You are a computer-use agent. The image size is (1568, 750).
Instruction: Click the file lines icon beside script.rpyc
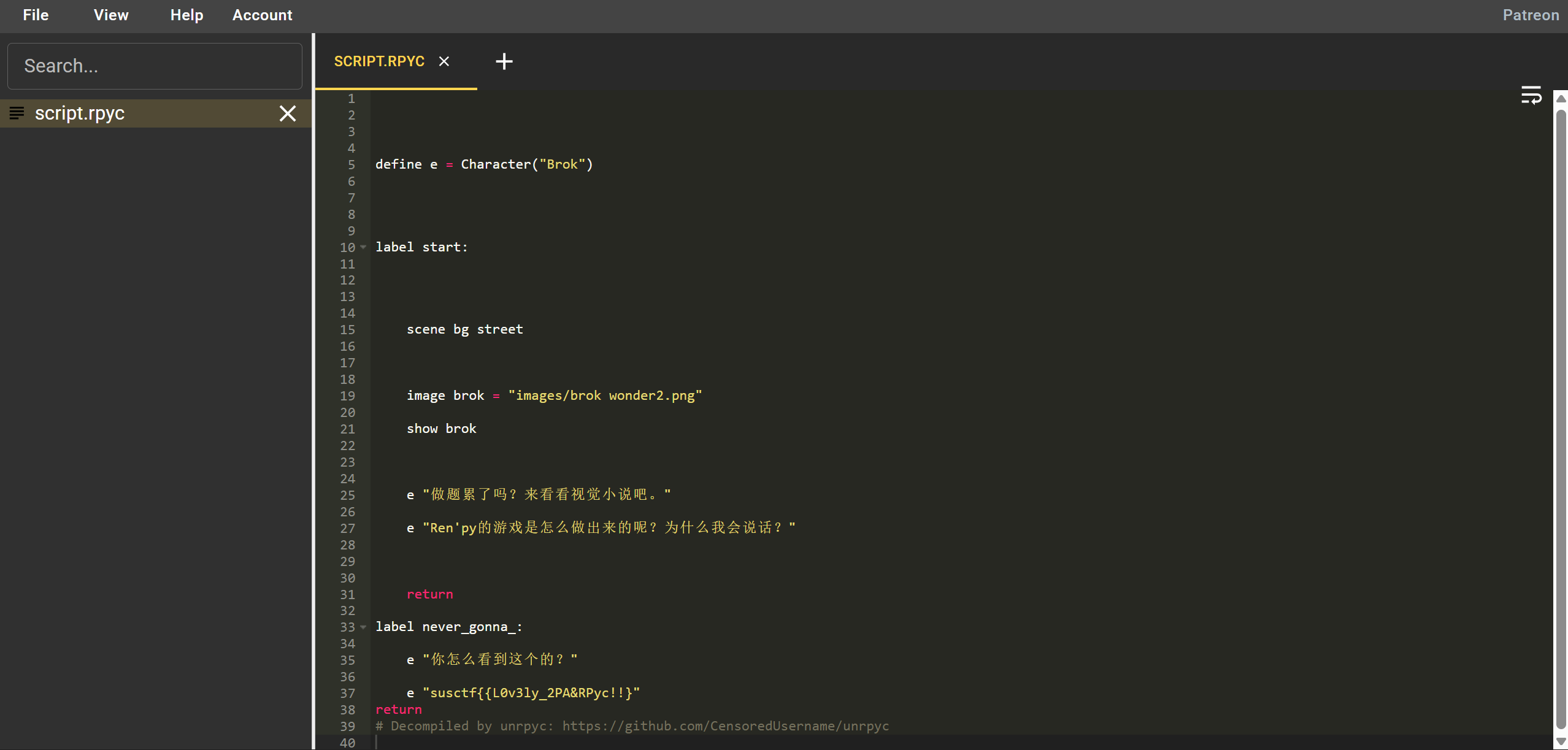17,113
